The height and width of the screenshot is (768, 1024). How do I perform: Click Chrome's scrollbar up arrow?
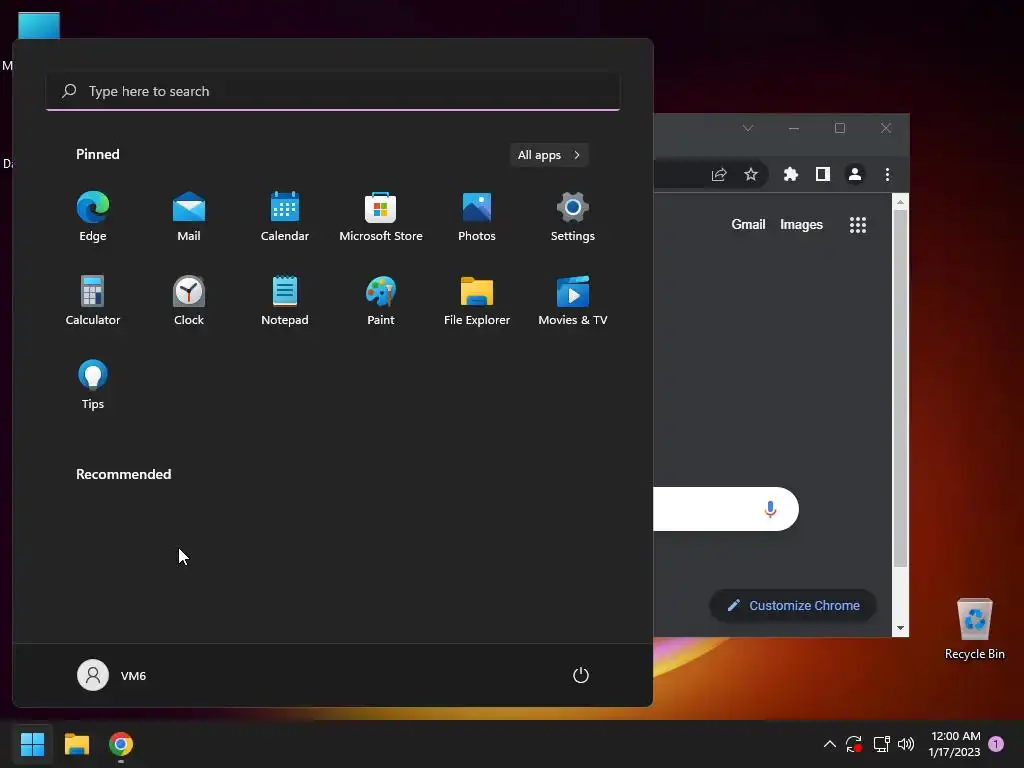tap(901, 202)
